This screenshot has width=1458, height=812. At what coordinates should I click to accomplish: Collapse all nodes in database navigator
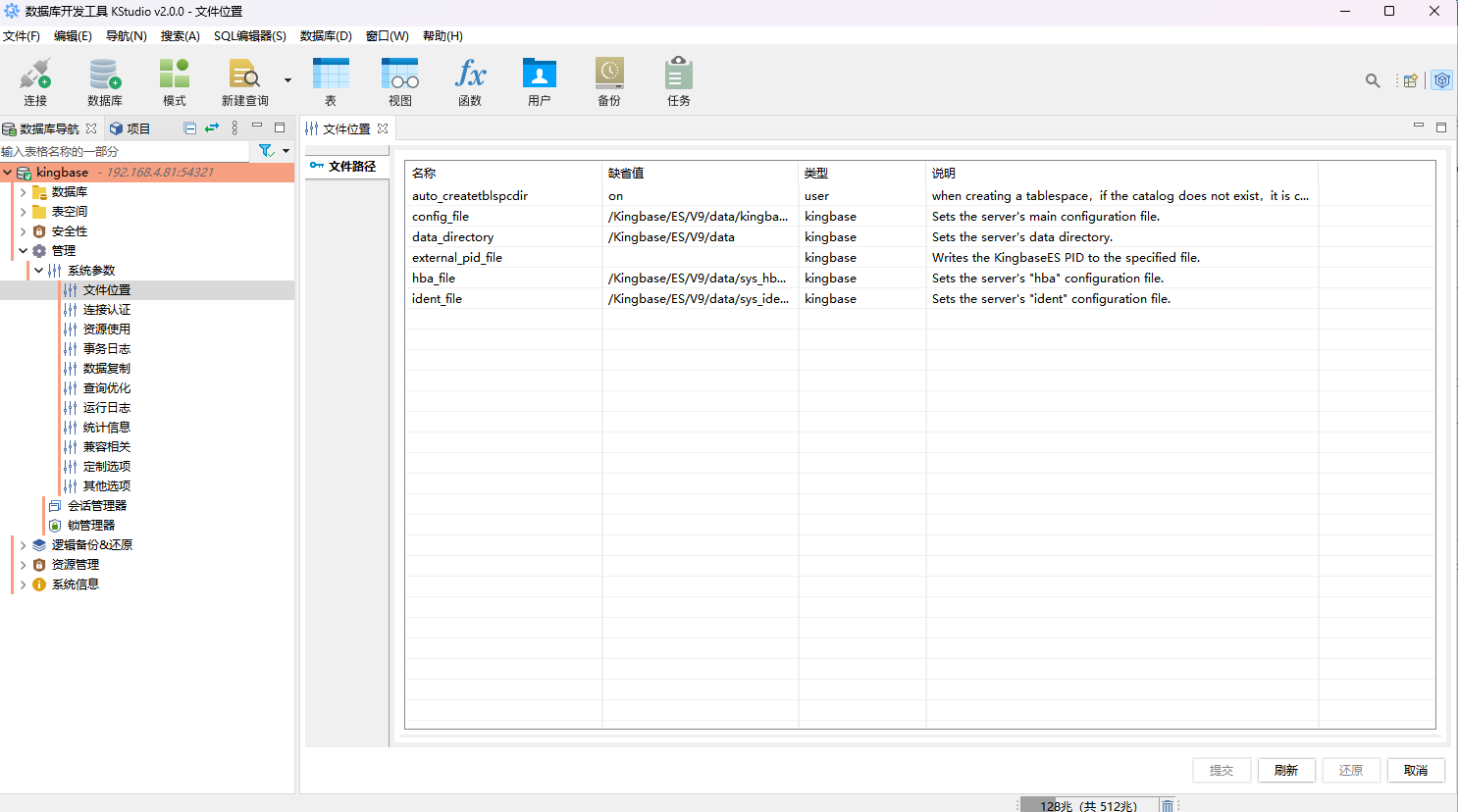pos(190,127)
